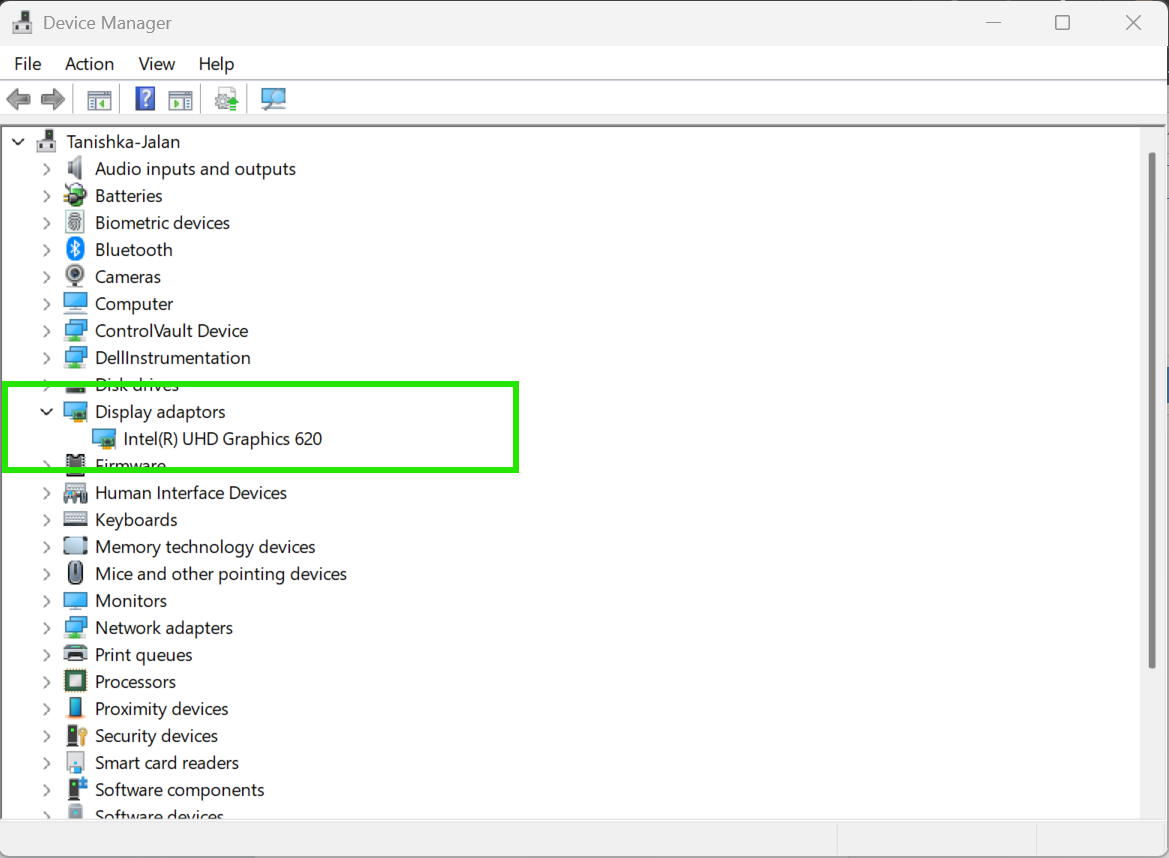This screenshot has width=1169, height=858.
Task: Expand the Audio inputs and outputs chevron
Action: click(47, 169)
